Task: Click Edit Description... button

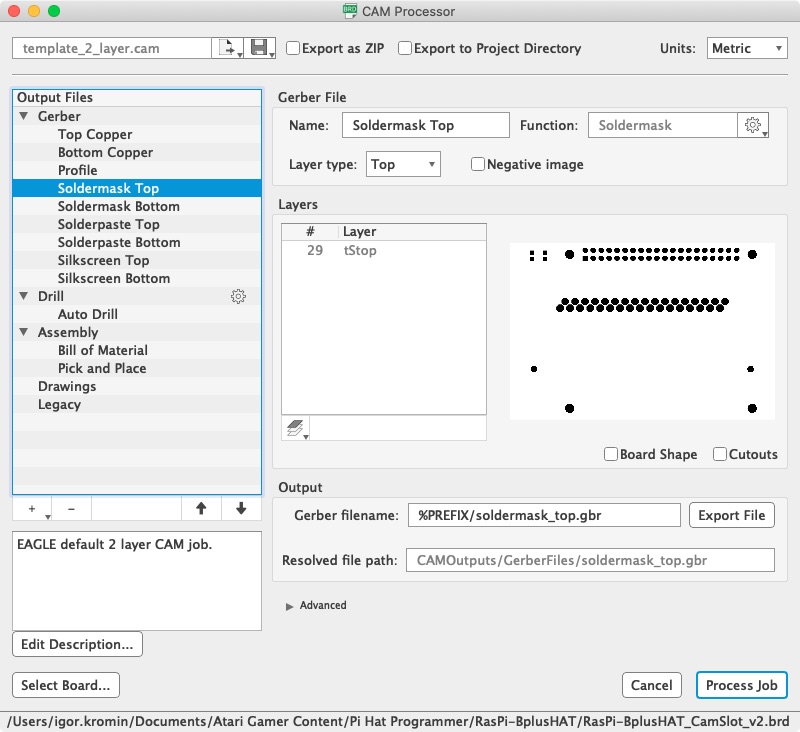Action: click(x=77, y=644)
